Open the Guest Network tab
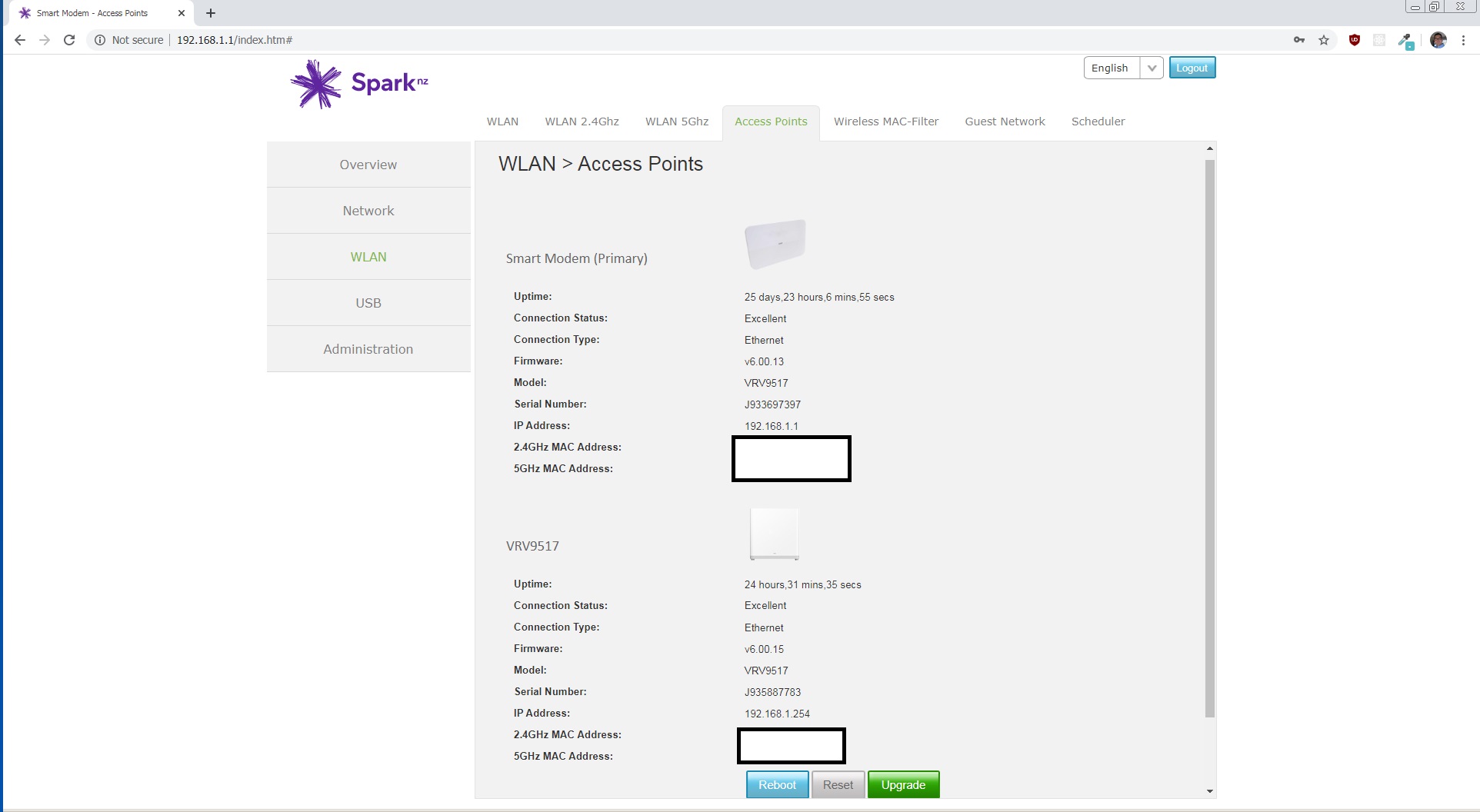 coord(1005,121)
